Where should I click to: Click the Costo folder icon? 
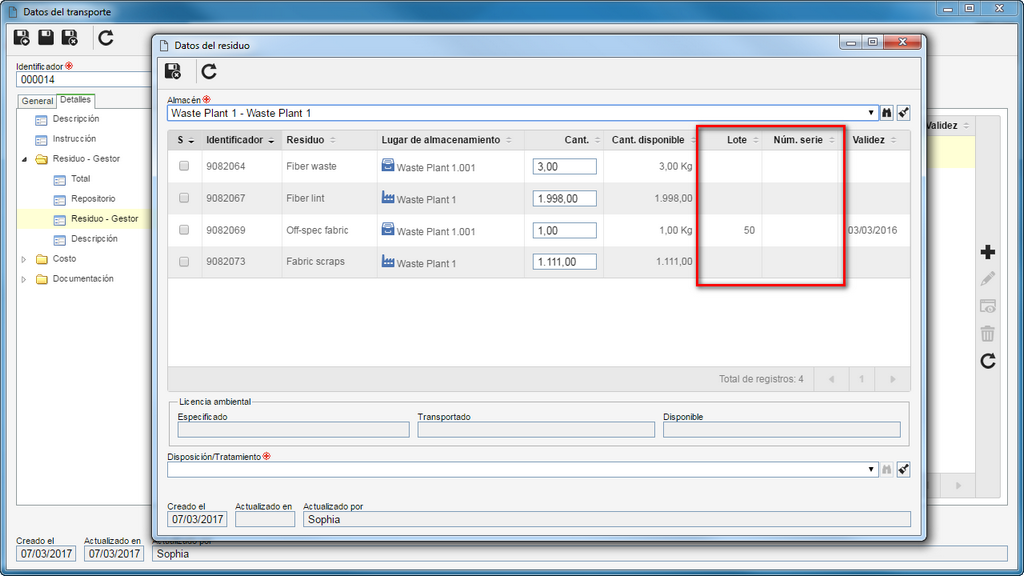(42, 259)
